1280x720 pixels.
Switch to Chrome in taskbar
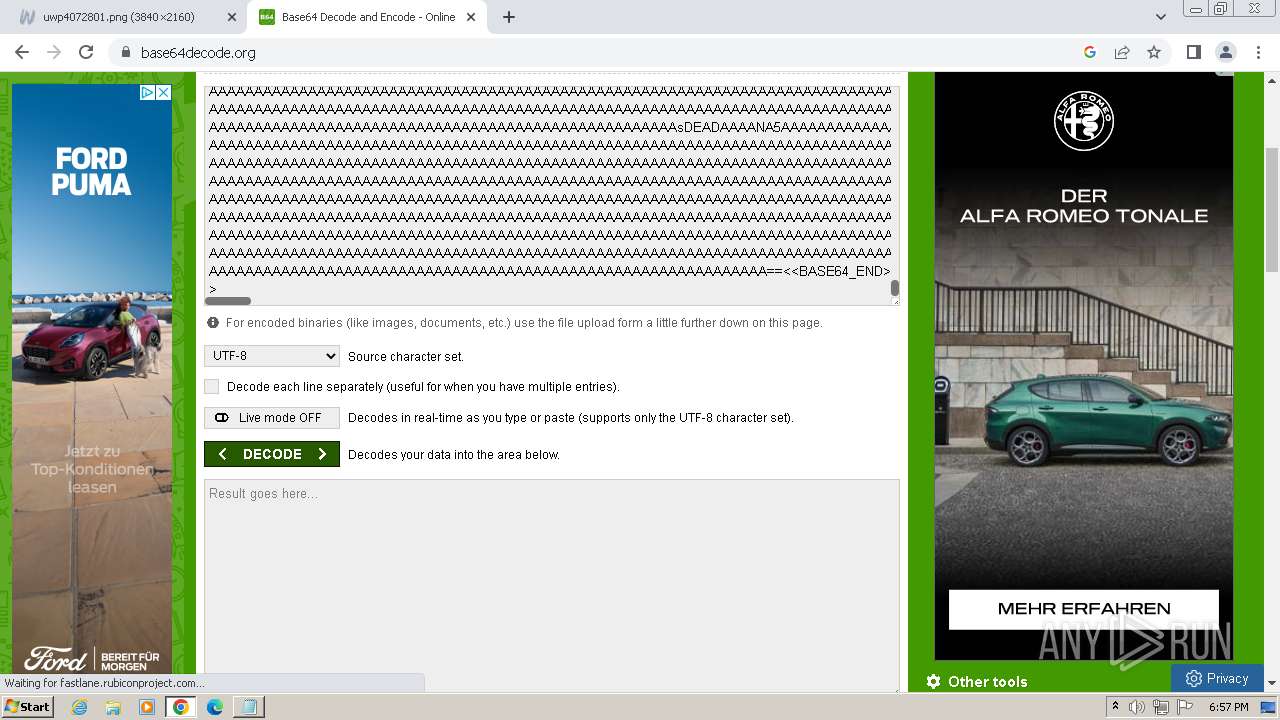click(x=180, y=707)
